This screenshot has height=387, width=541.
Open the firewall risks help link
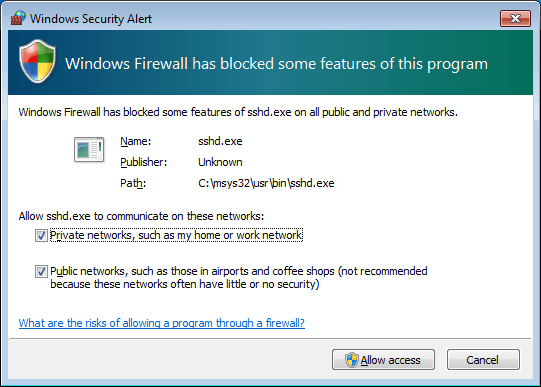[161, 323]
